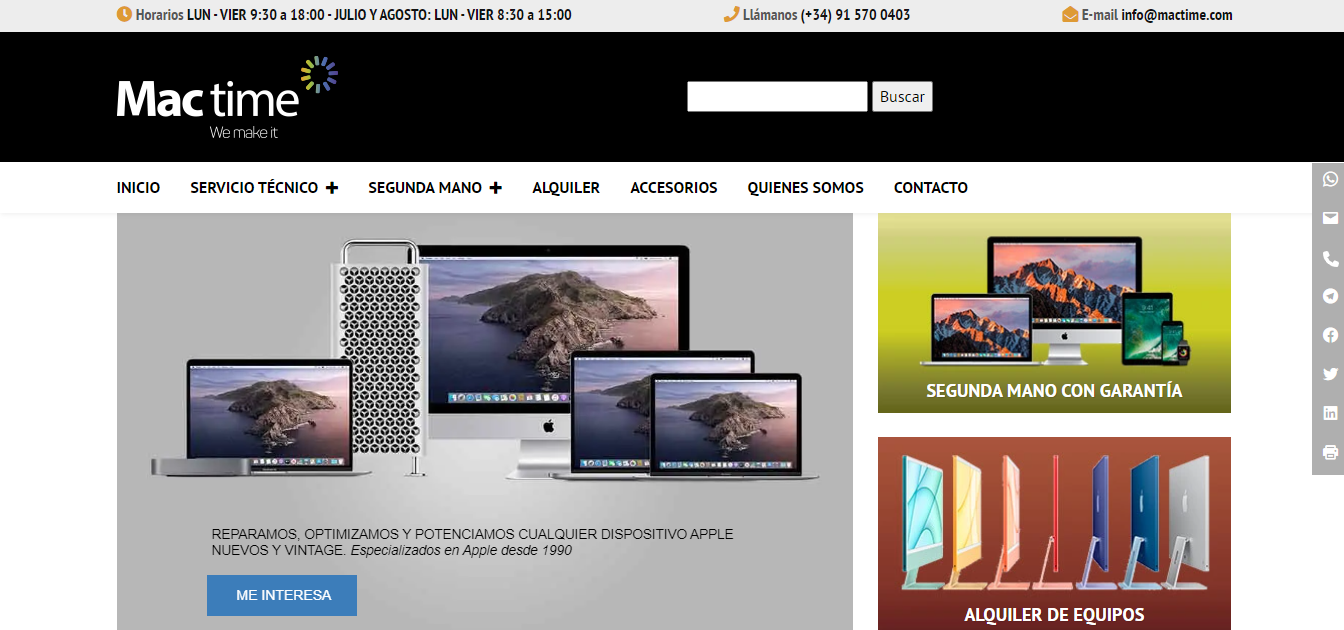
Task: Share via Twitter bird icon
Action: pos(1330,374)
